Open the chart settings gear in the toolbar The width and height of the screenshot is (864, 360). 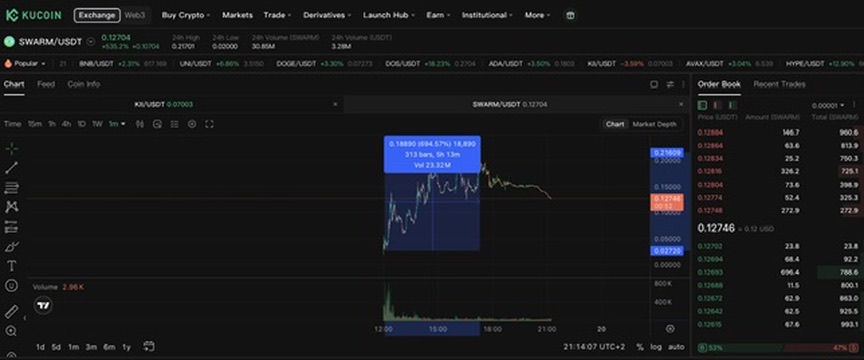pyautogui.click(x=192, y=124)
